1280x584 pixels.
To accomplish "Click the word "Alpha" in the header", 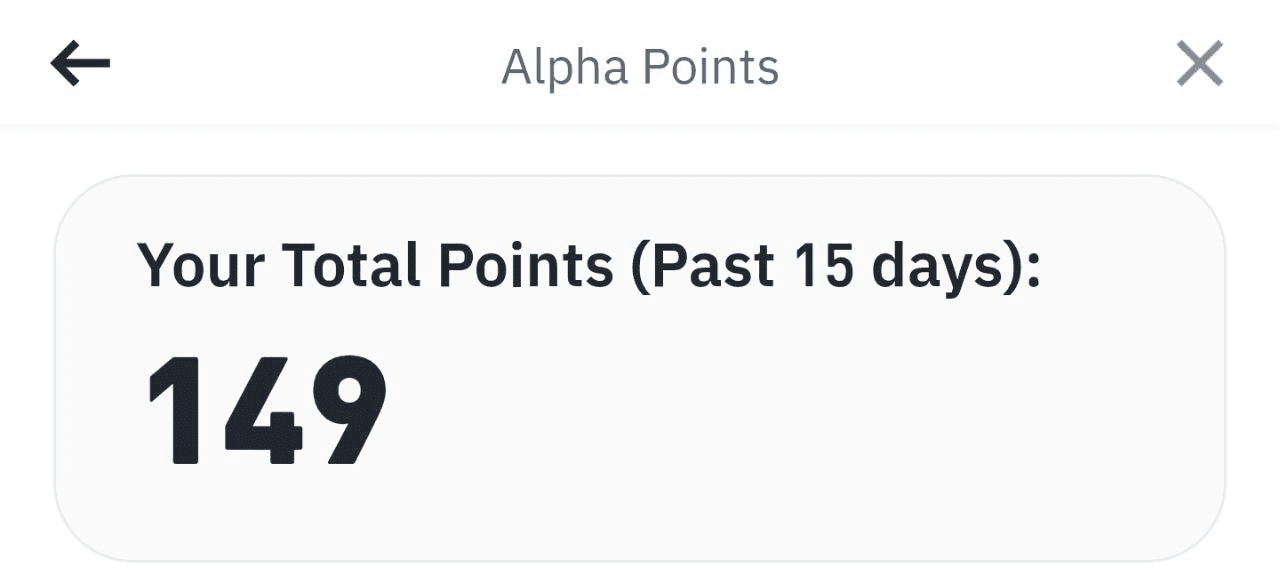I will tap(565, 67).
